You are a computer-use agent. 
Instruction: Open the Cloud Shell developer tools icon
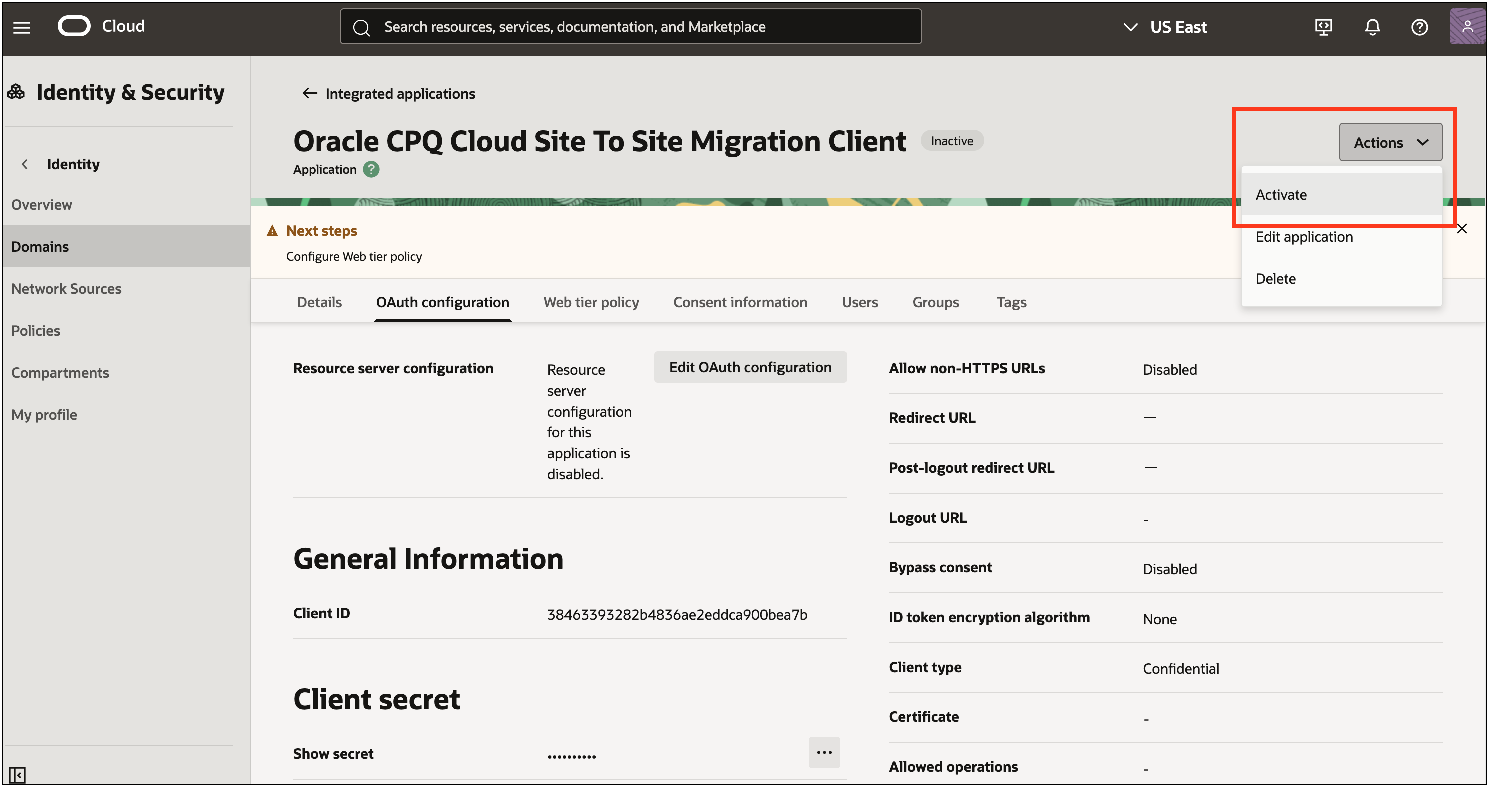point(1324,27)
